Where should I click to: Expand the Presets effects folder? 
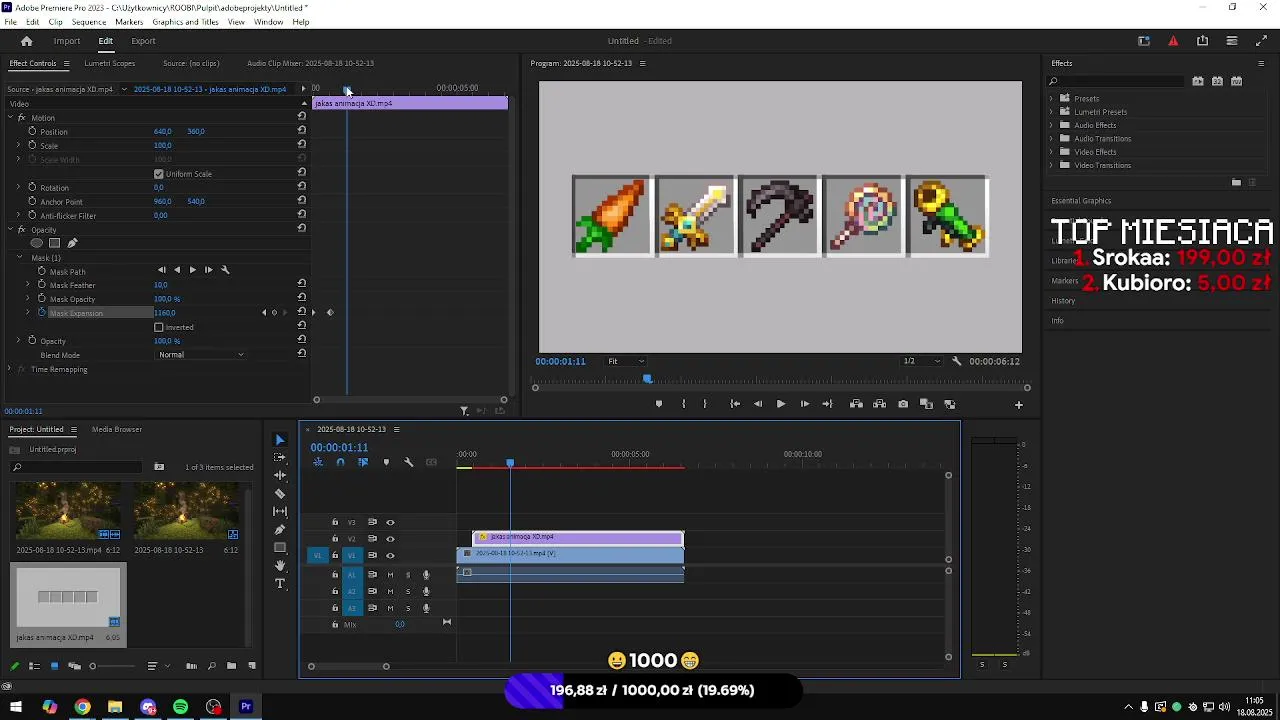1052,98
